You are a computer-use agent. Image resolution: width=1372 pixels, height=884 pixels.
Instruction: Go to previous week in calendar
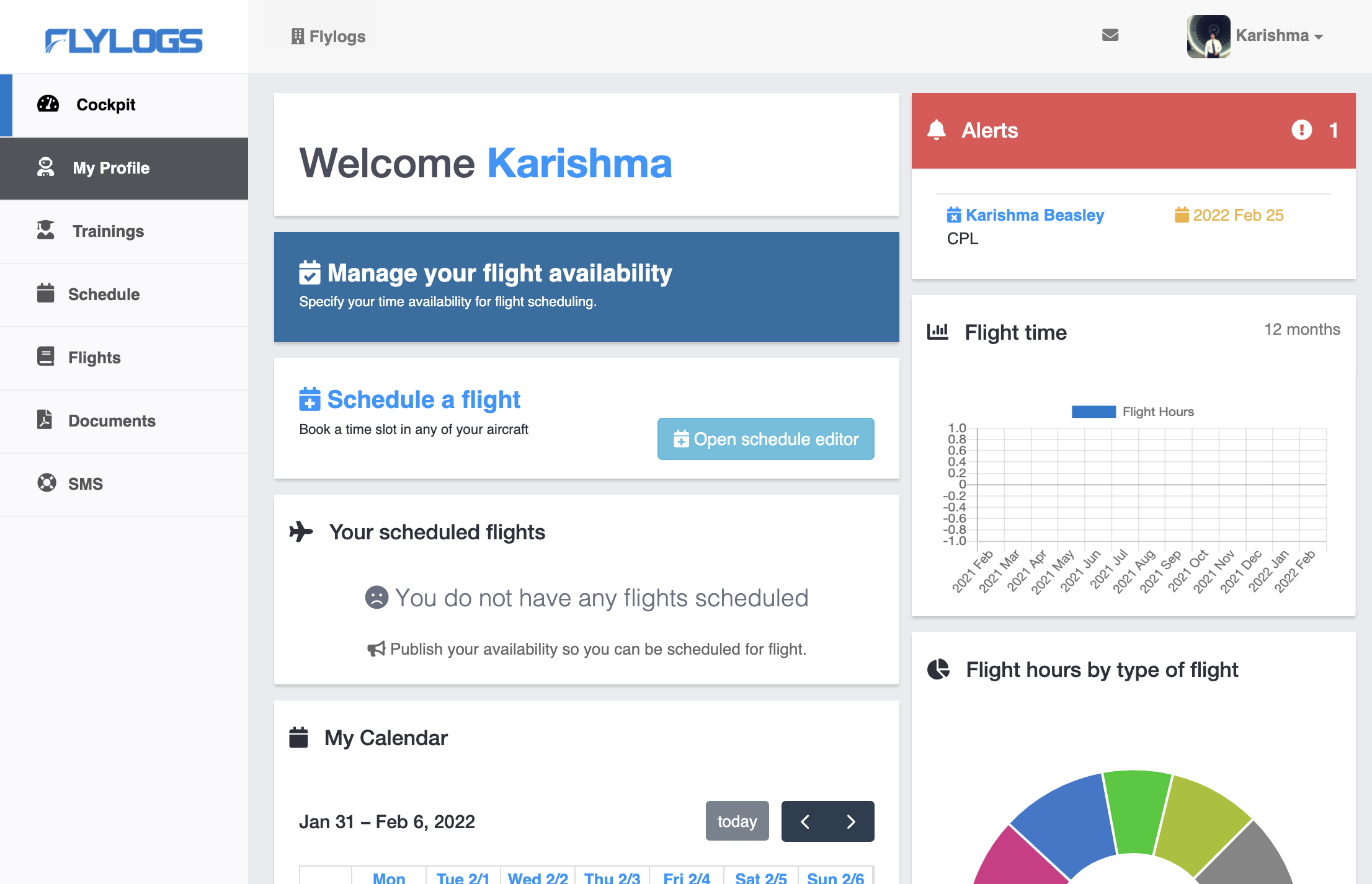[805, 821]
